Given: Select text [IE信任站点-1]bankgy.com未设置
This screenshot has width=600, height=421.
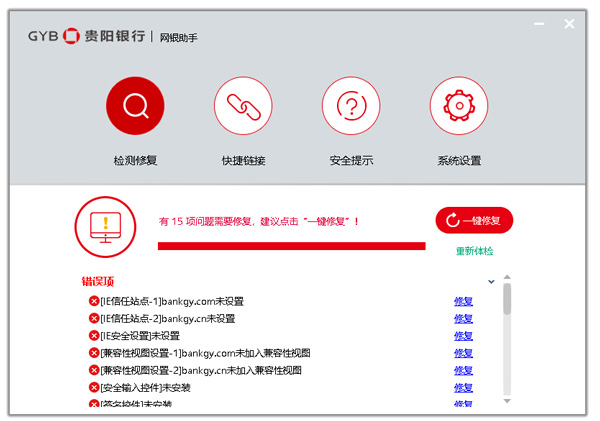Looking at the screenshot, I should click(x=172, y=302).
